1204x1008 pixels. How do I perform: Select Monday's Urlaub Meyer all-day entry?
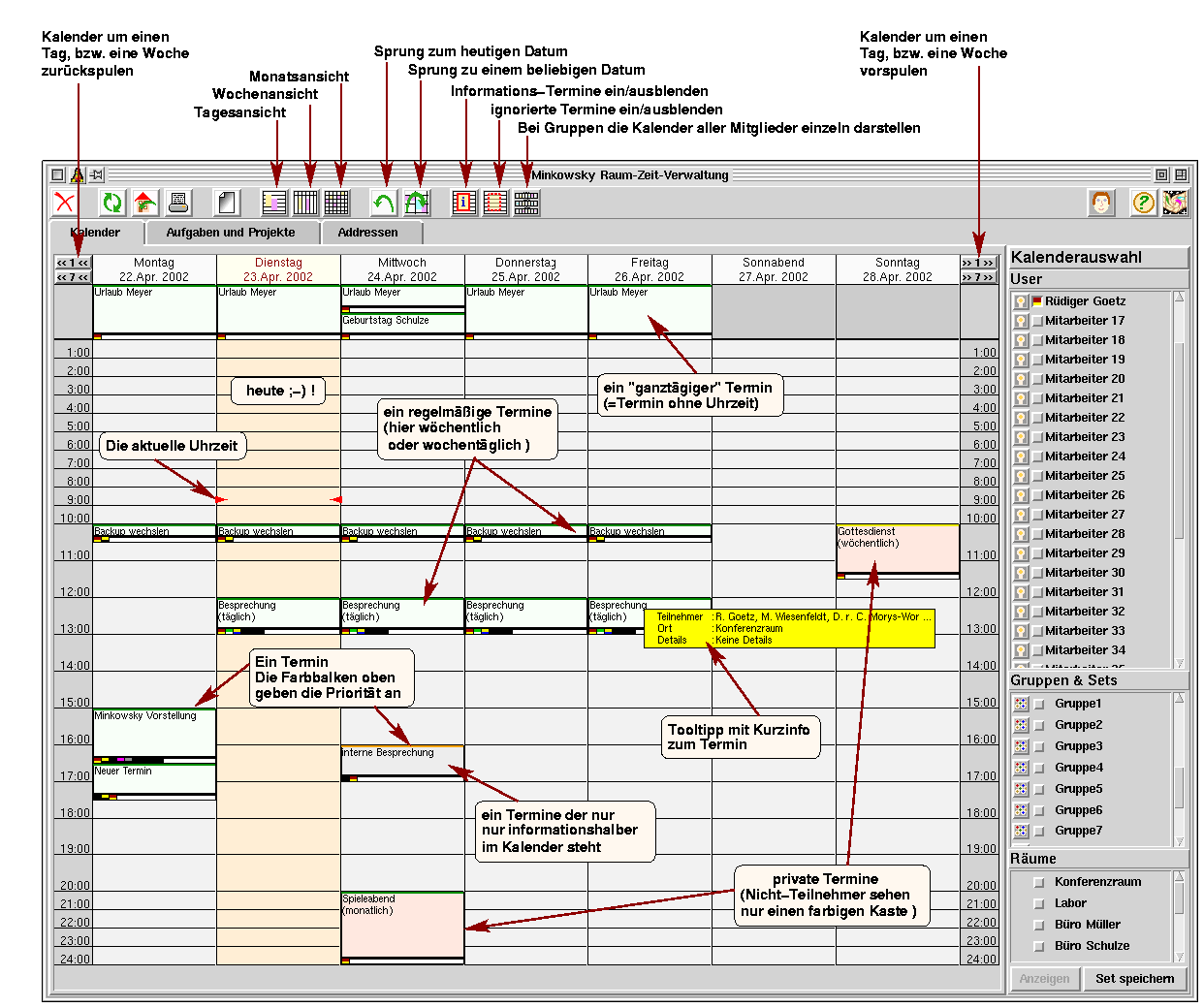point(154,312)
